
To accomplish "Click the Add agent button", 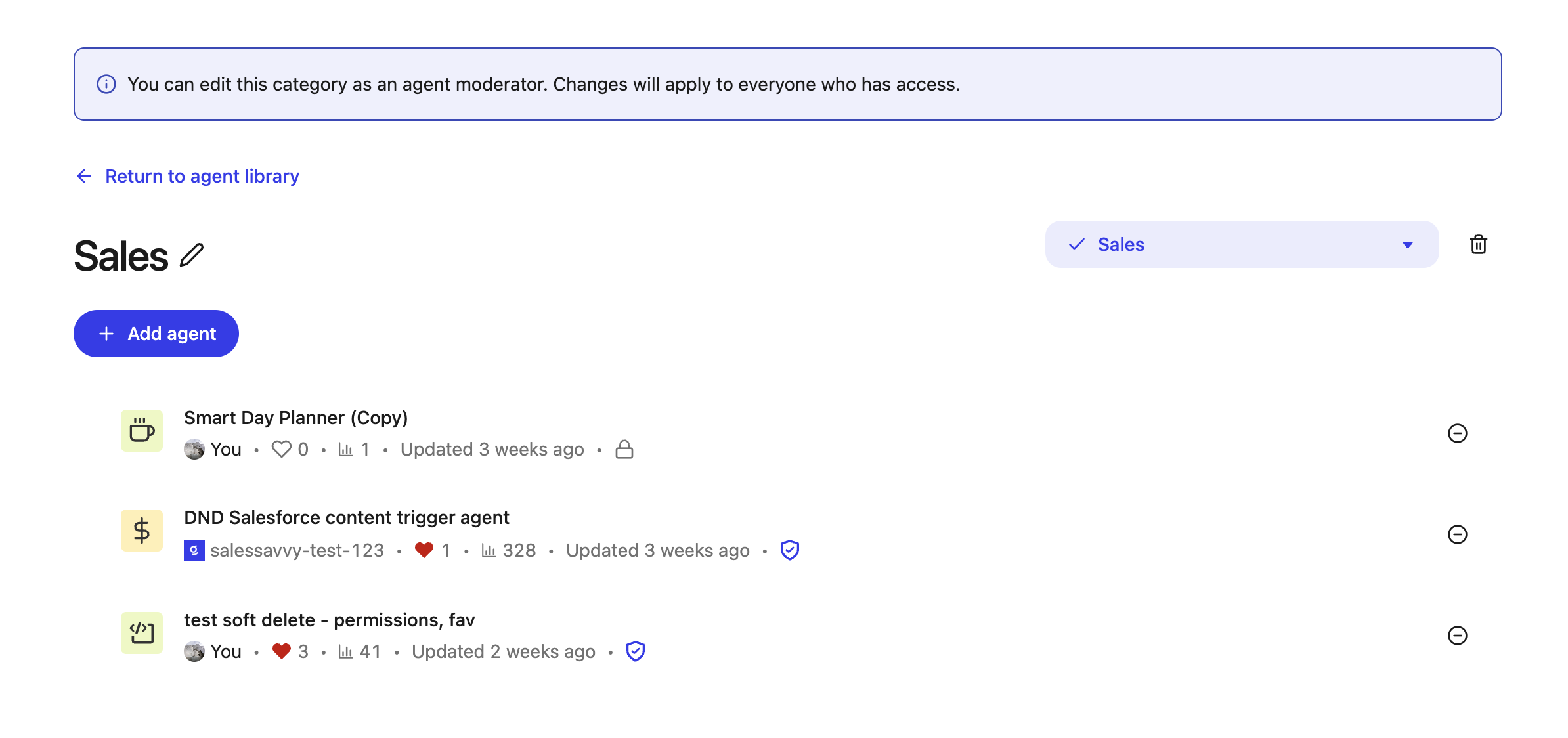I will point(156,333).
